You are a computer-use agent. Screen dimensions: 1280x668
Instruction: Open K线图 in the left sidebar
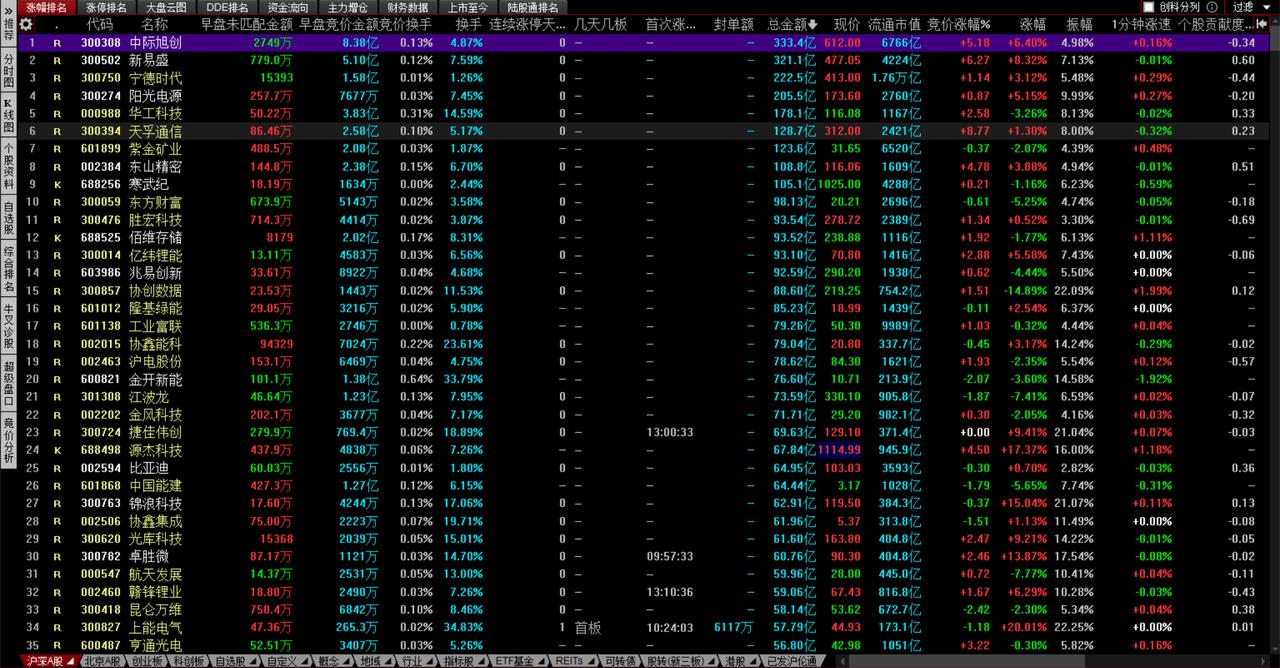click(x=8, y=117)
